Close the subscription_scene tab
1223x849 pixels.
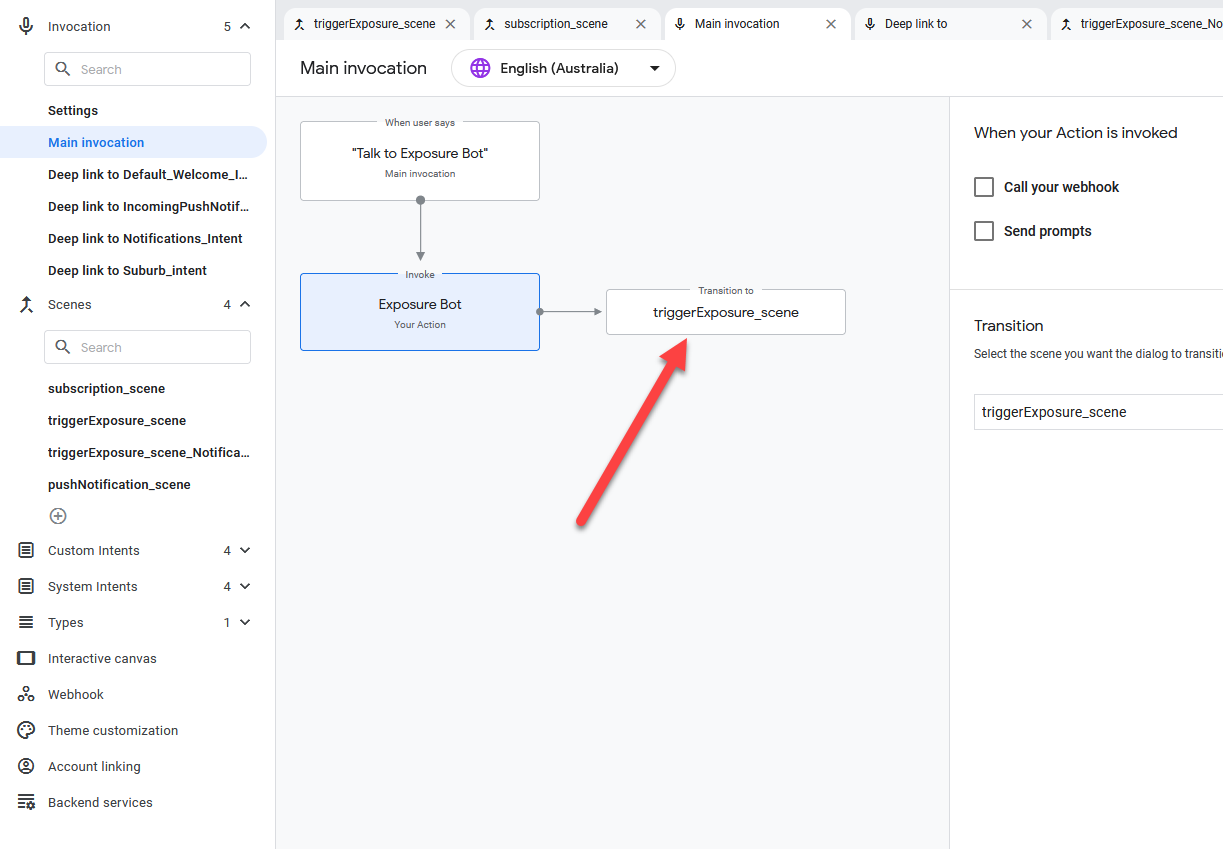pos(641,24)
